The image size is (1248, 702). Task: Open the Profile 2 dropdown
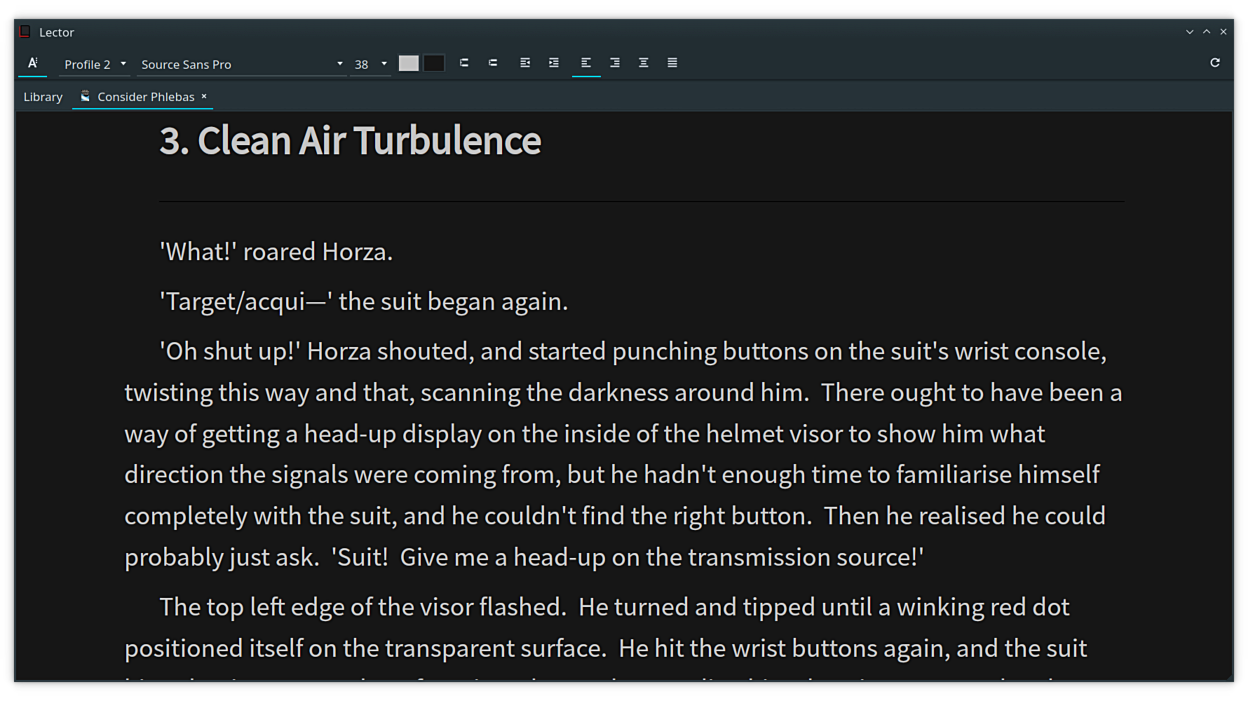click(x=95, y=64)
